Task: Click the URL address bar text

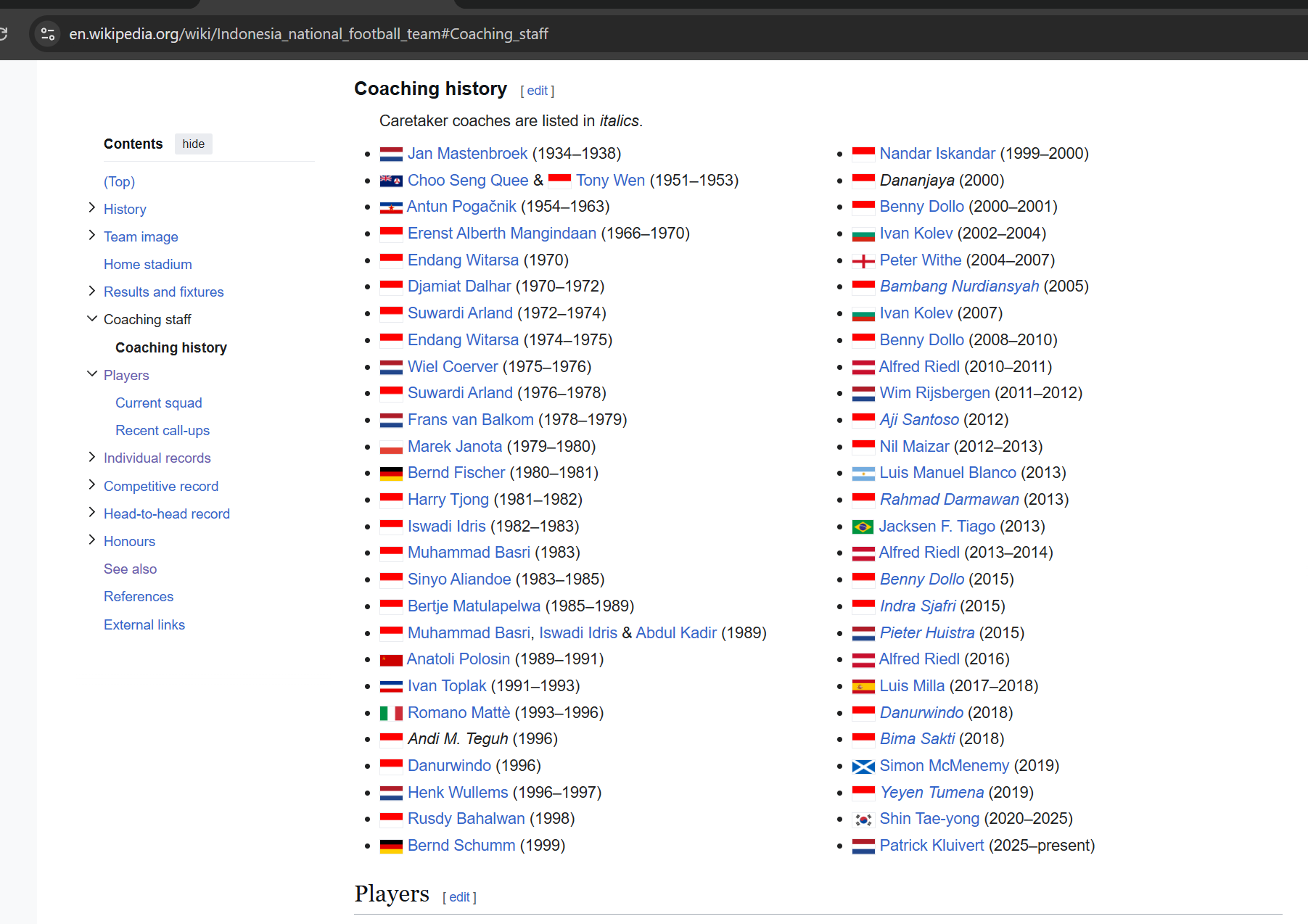Action: [308, 34]
